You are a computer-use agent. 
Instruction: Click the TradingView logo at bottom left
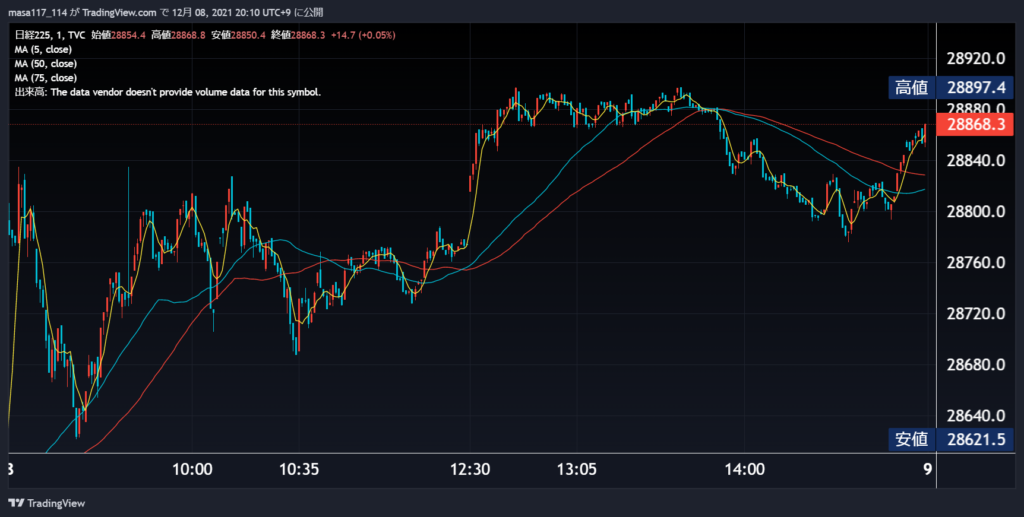click(46, 503)
